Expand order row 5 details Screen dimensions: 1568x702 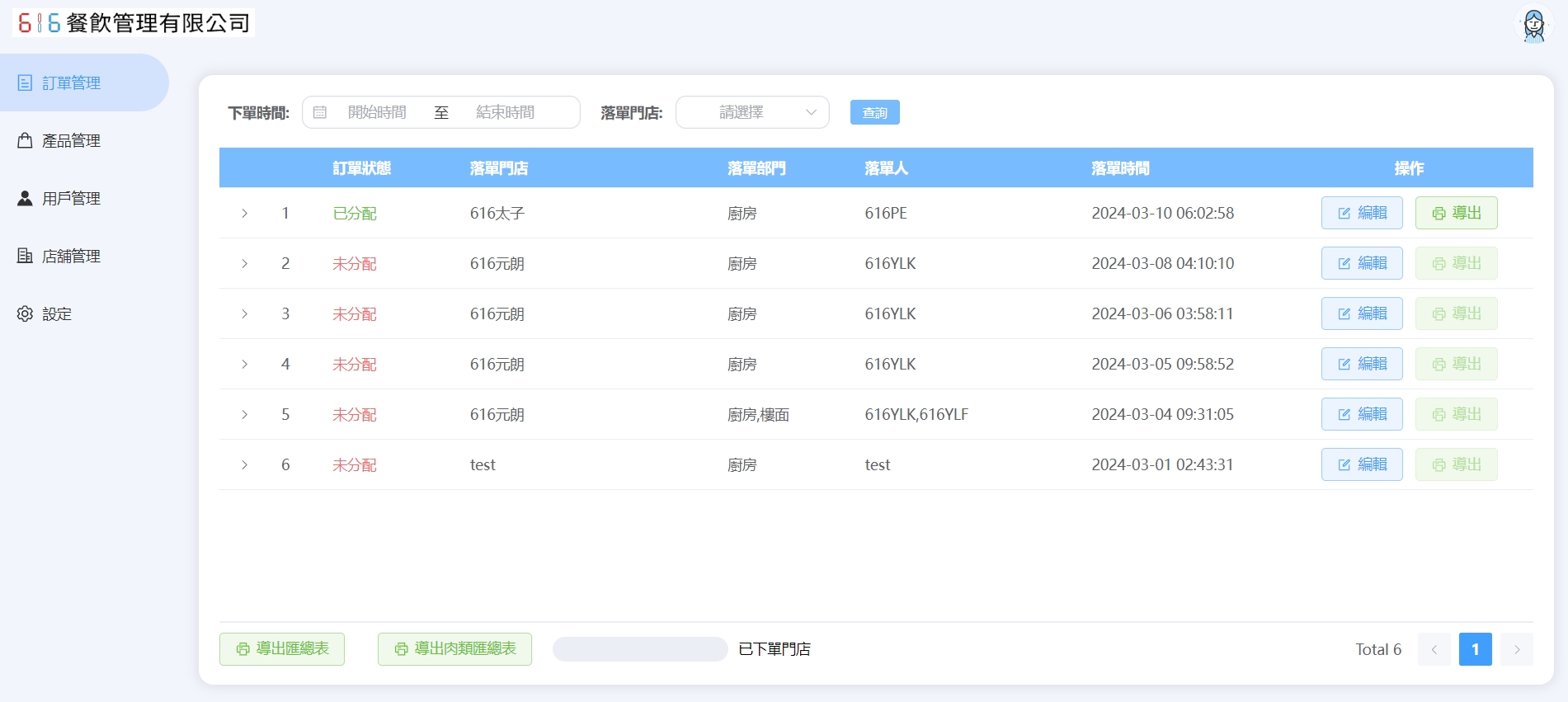[x=245, y=415]
